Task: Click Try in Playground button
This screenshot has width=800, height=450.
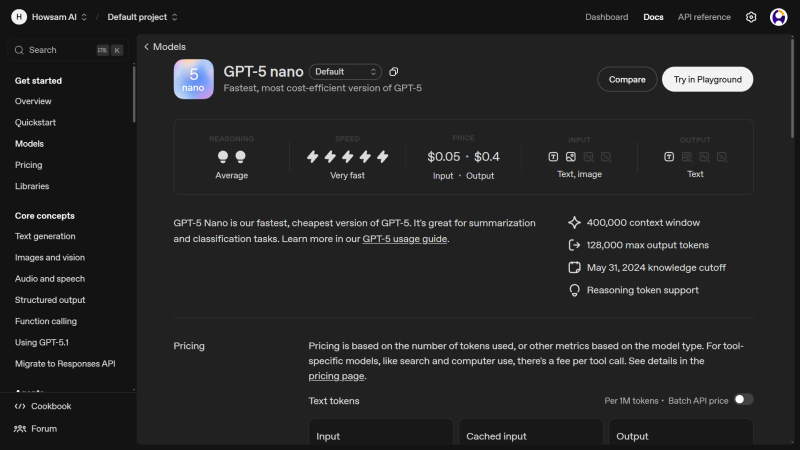Action: (707, 80)
